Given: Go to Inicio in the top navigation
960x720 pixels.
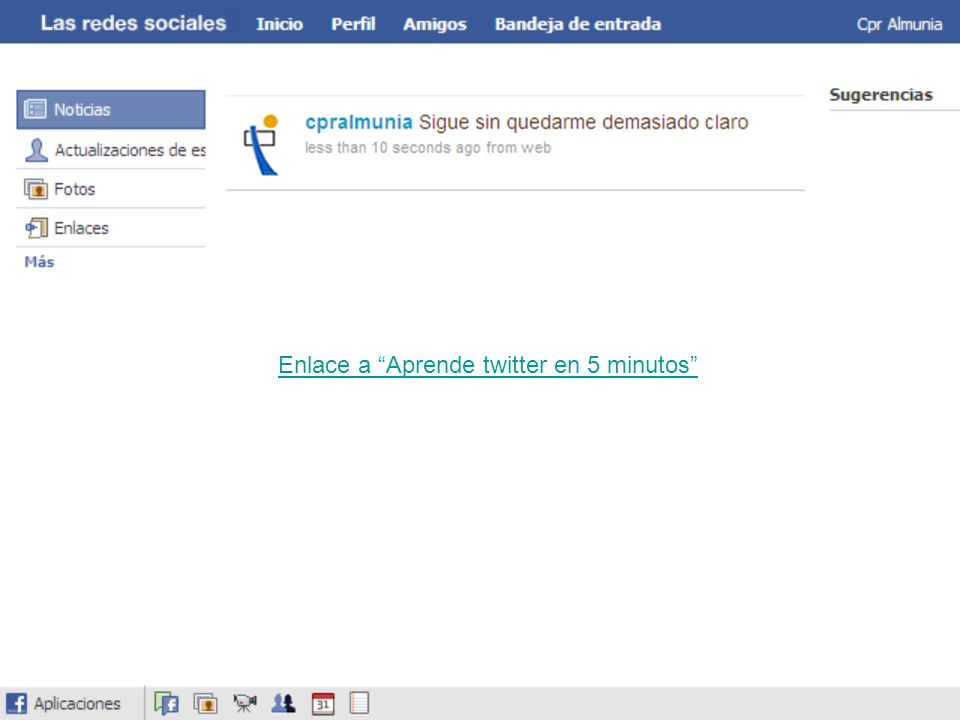Looking at the screenshot, I should coord(279,24).
